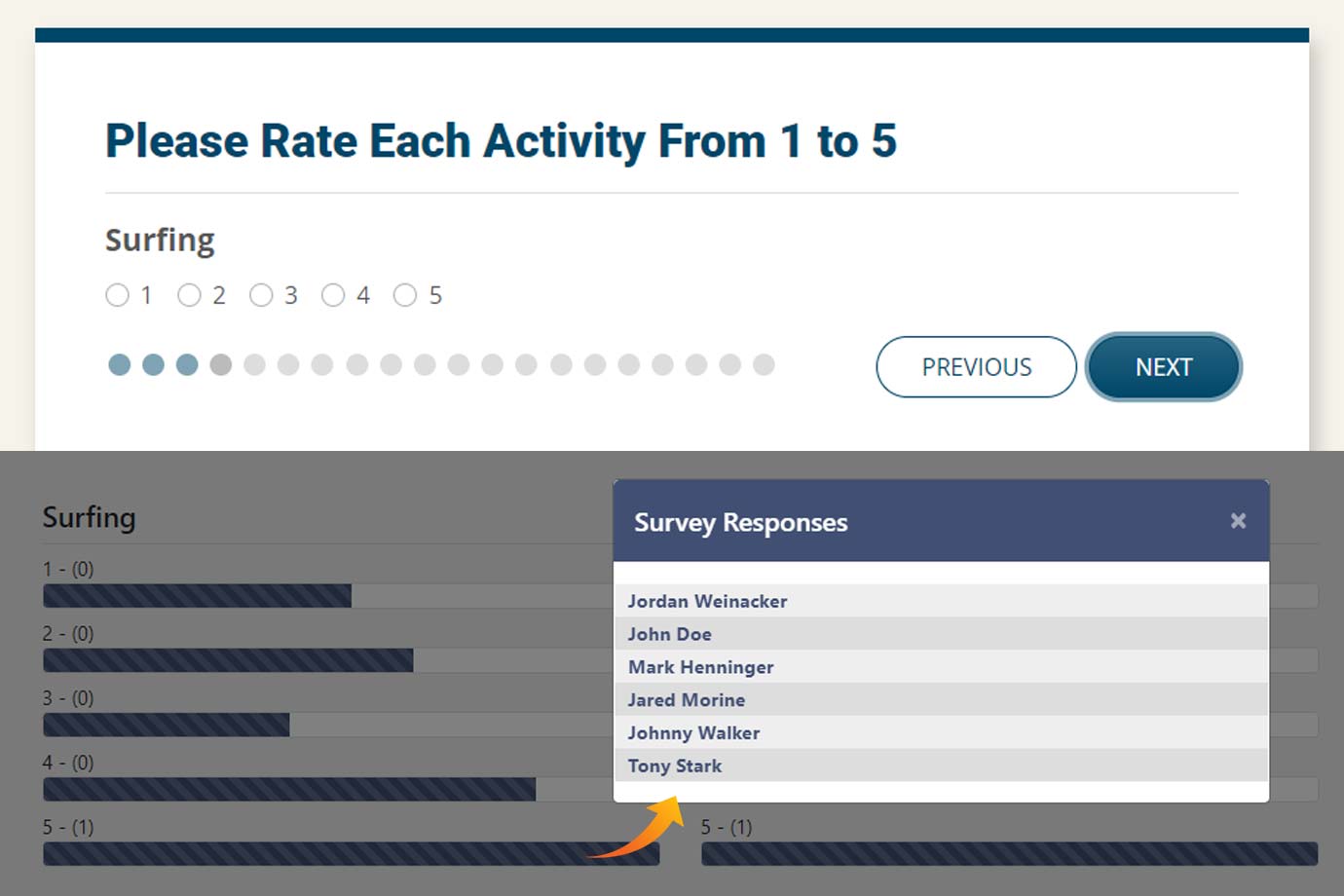This screenshot has height=896, width=1344.
Task: Click Tony Stark in responses list
Action: point(674,765)
